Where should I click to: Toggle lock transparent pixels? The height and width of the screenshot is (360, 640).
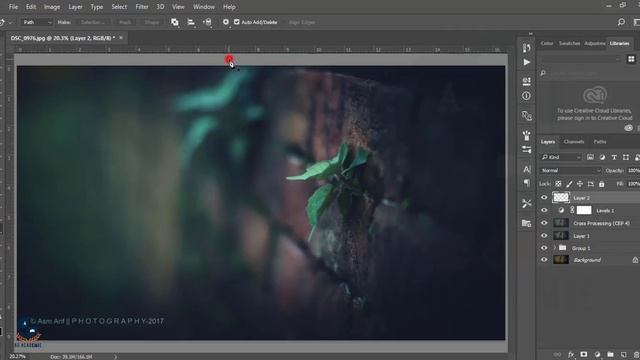[558, 184]
